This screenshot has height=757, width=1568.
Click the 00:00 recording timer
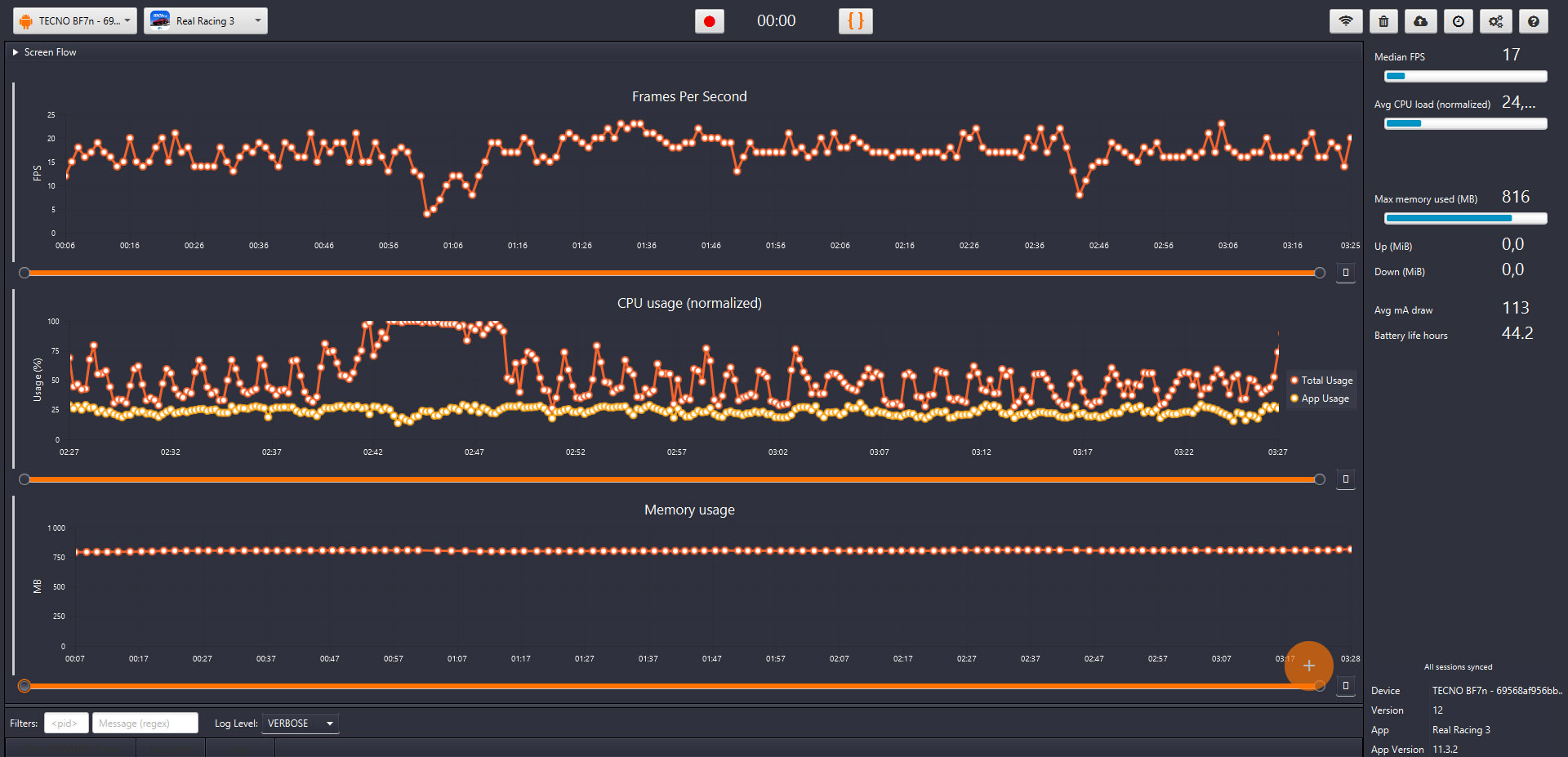point(776,21)
